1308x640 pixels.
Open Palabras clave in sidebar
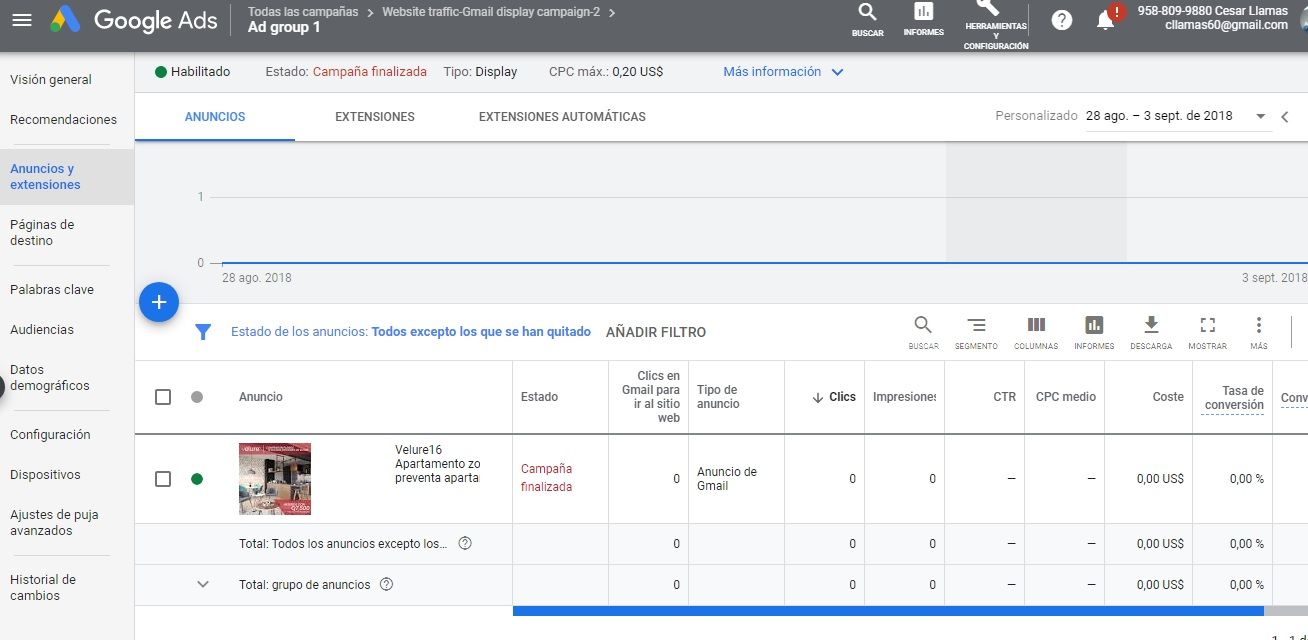pyautogui.click(x=52, y=290)
